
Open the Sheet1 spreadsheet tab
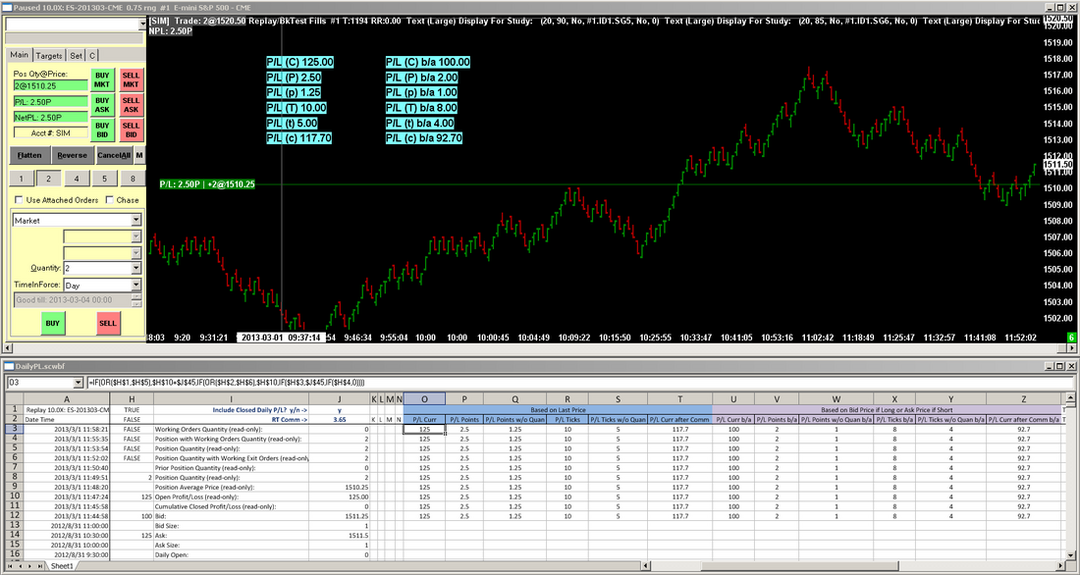pos(62,566)
